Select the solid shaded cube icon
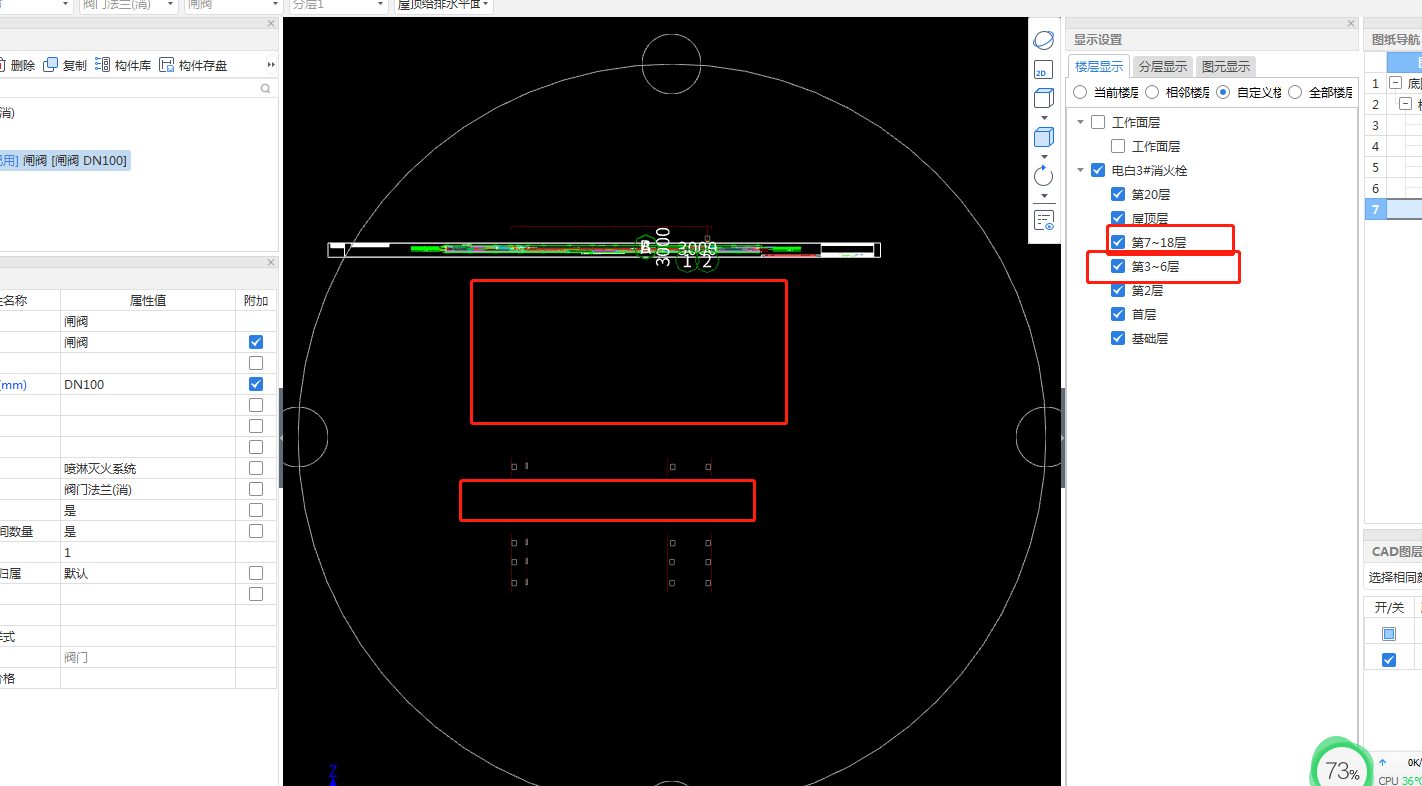 [x=1043, y=137]
